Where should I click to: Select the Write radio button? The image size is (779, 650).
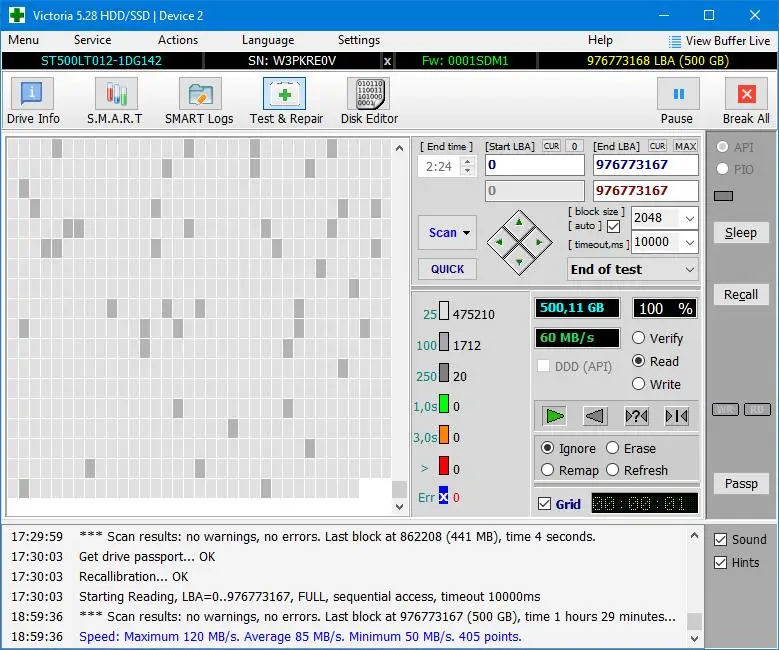638,384
